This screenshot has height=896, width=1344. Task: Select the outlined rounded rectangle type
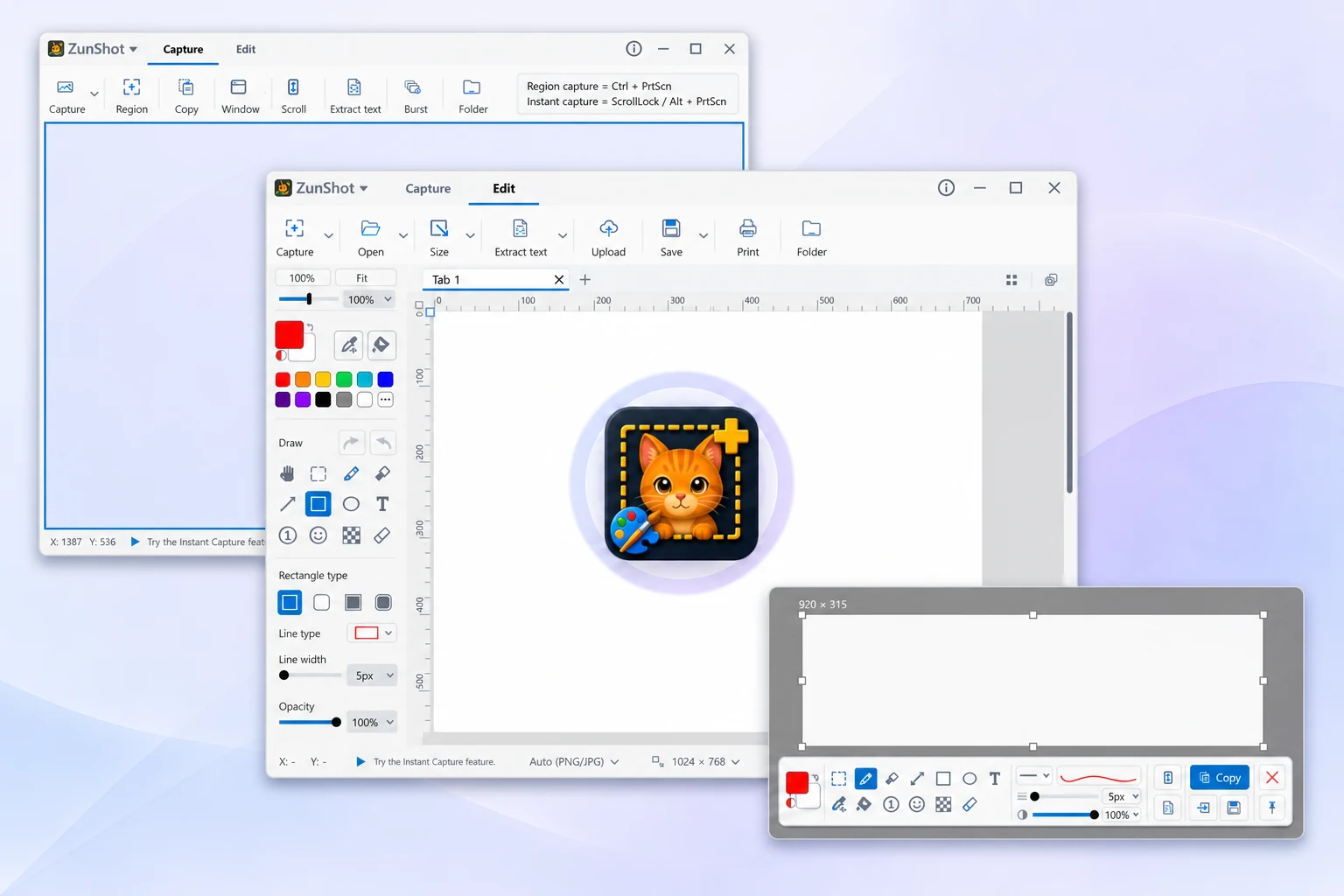[322, 602]
